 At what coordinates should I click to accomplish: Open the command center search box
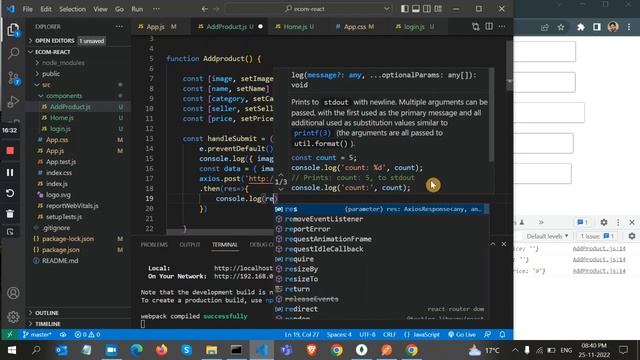pos(309,9)
